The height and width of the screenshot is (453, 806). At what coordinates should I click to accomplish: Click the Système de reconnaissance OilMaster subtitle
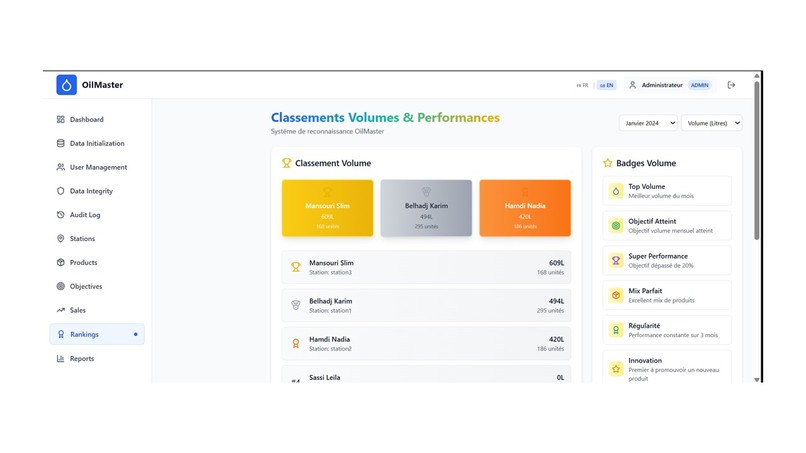327,131
